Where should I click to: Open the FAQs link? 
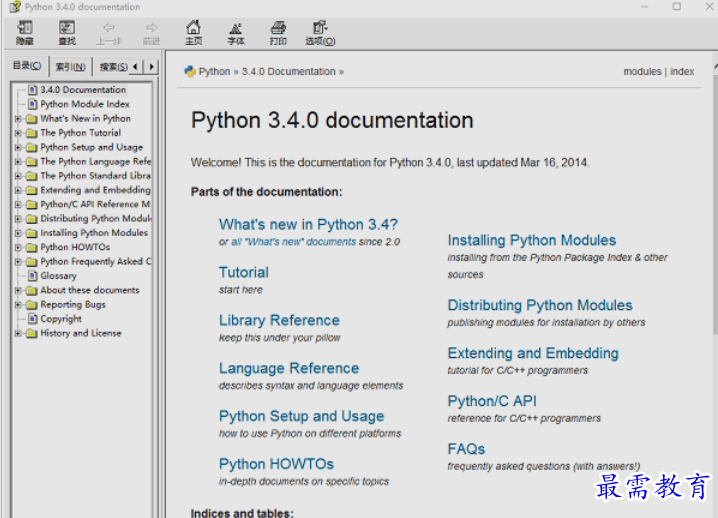(x=466, y=449)
